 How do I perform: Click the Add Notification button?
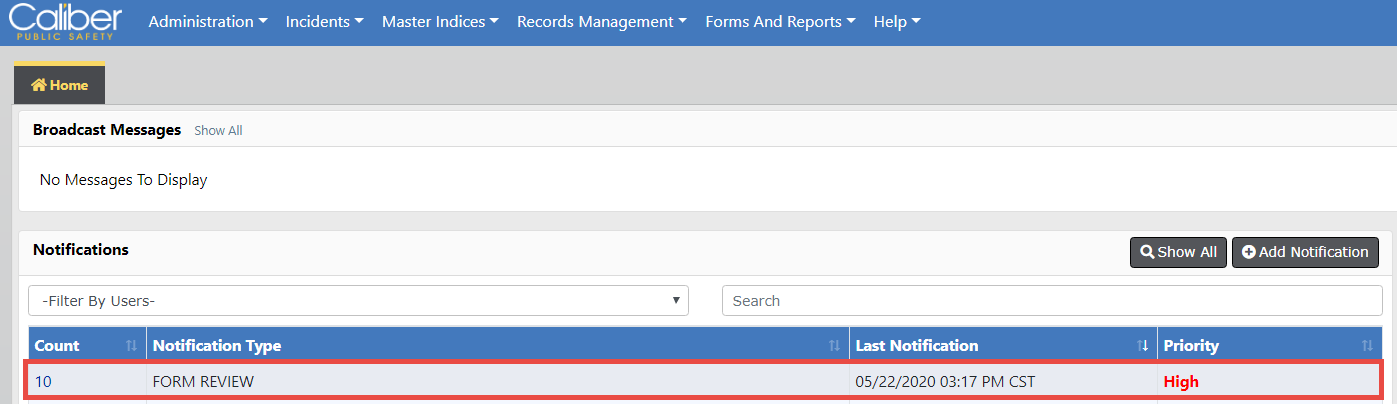click(x=1305, y=252)
